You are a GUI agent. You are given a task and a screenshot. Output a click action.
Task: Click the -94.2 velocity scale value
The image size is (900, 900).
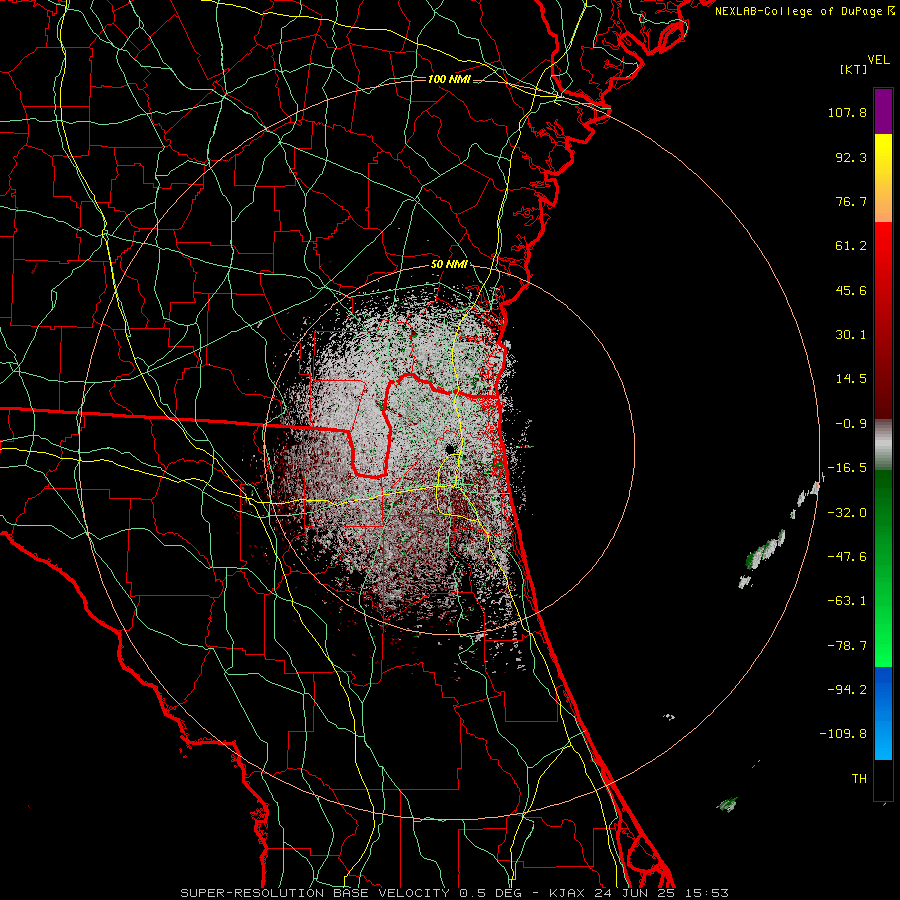(847, 690)
